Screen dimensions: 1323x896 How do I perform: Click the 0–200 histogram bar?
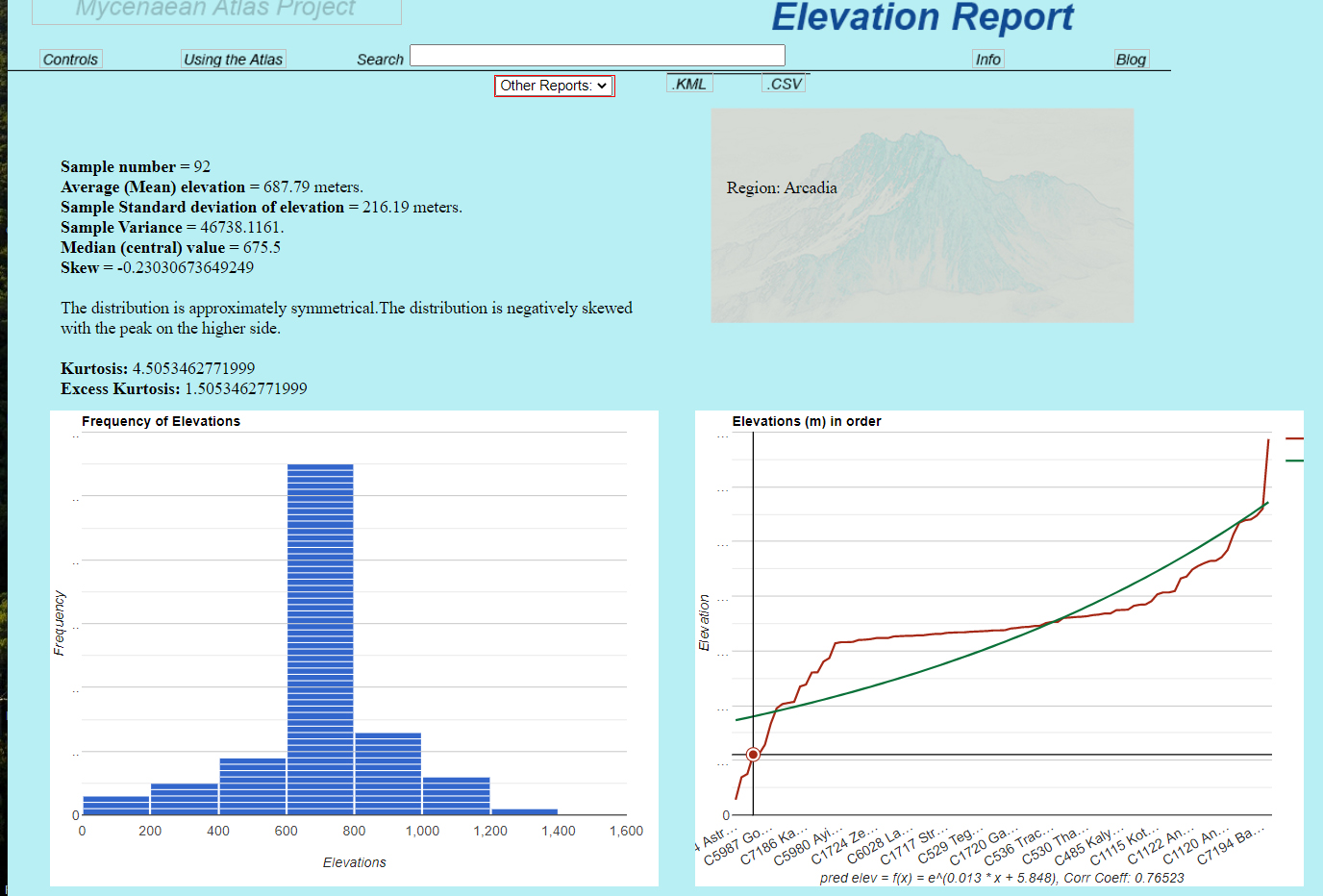tap(115, 806)
